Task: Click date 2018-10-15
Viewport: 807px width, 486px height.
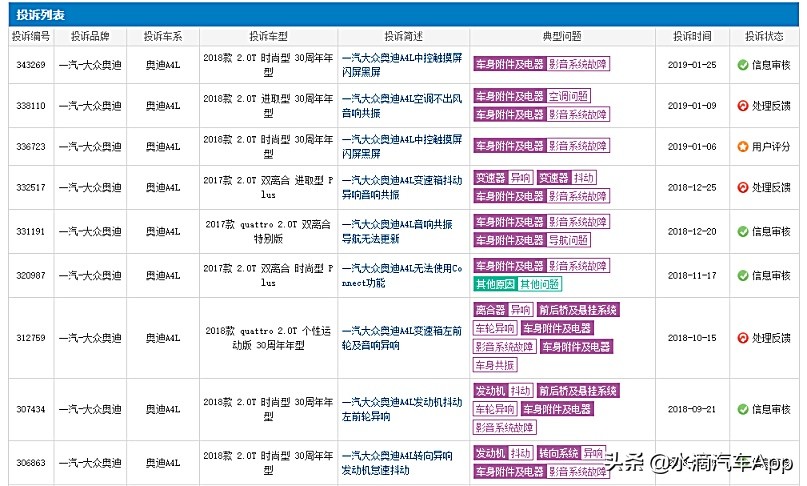Action: coord(692,338)
